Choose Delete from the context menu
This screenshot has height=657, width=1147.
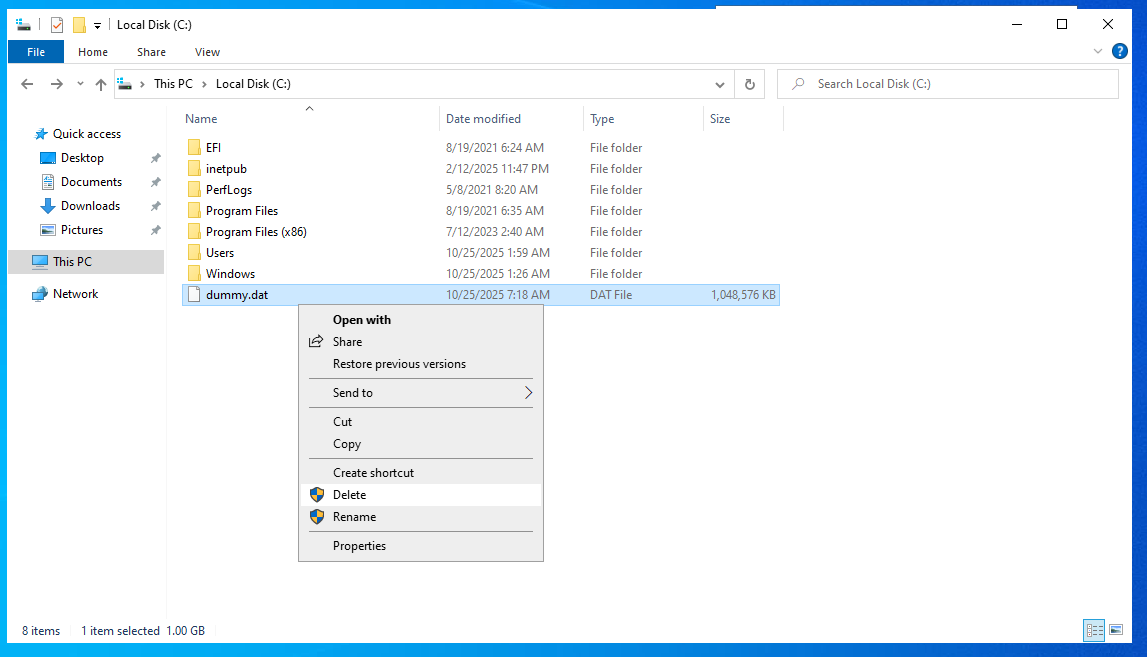tap(421, 495)
